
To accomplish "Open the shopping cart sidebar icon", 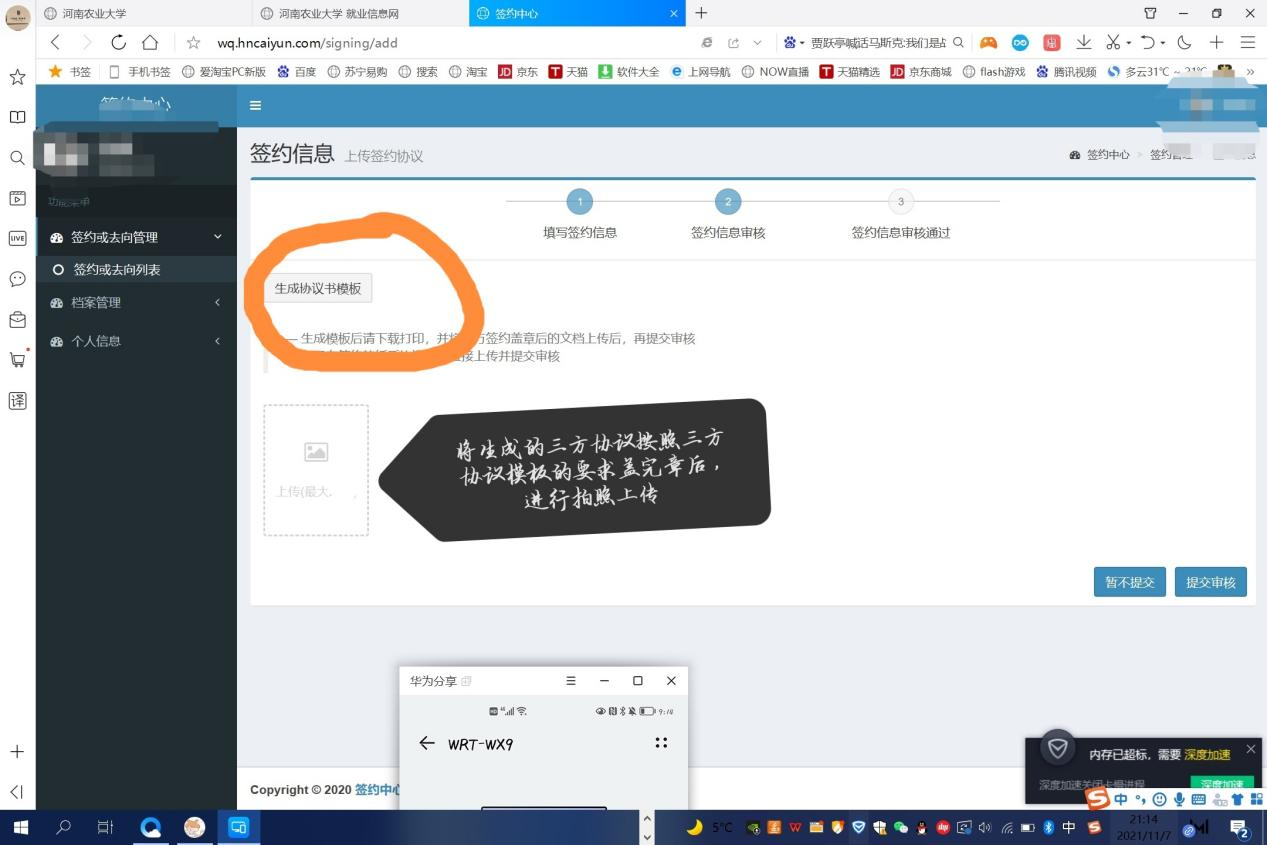I will click(x=17, y=360).
